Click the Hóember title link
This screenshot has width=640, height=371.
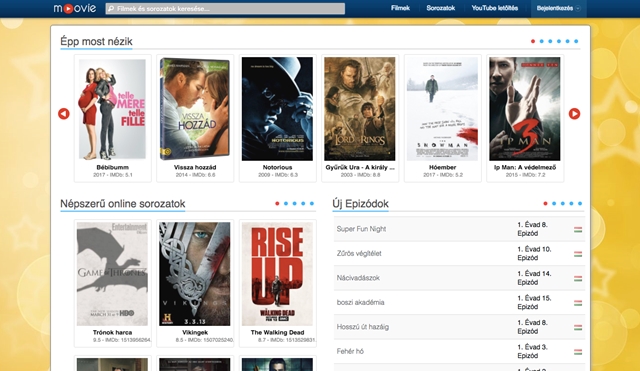click(442, 167)
